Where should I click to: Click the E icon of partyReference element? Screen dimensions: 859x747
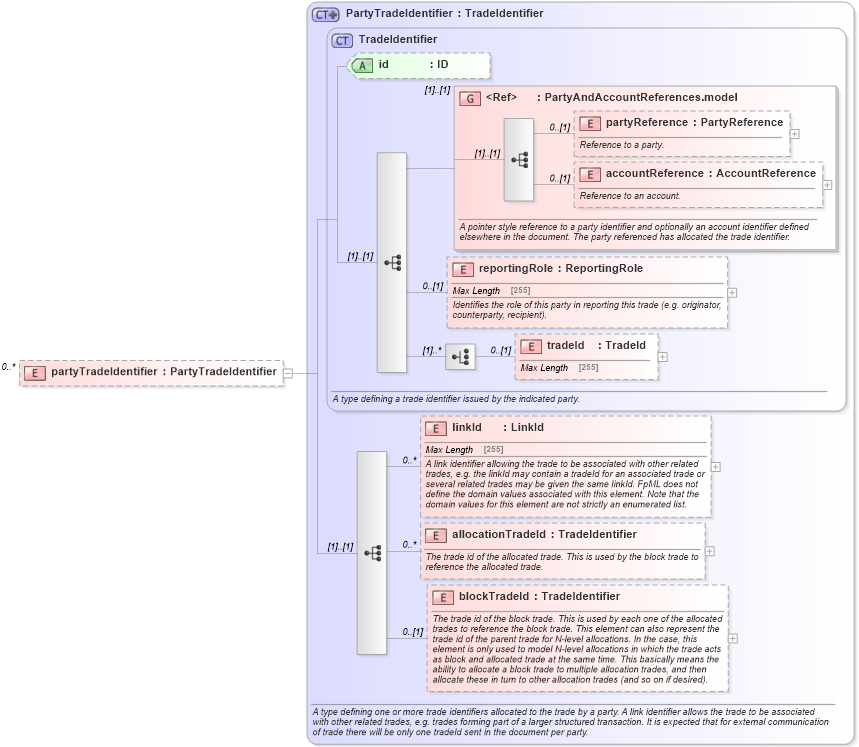pos(589,124)
